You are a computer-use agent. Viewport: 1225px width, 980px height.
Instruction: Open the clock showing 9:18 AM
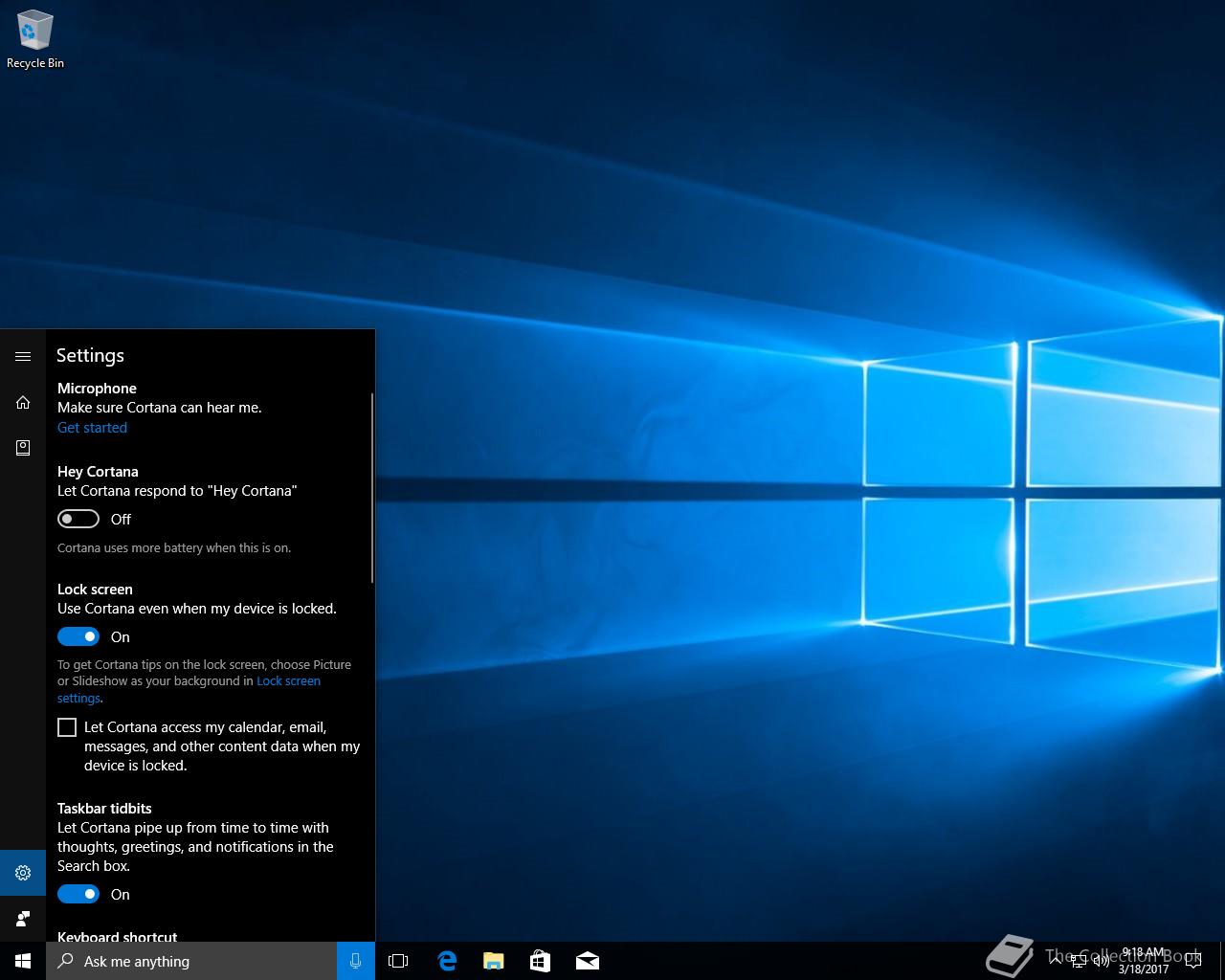[x=1143, y=961]
